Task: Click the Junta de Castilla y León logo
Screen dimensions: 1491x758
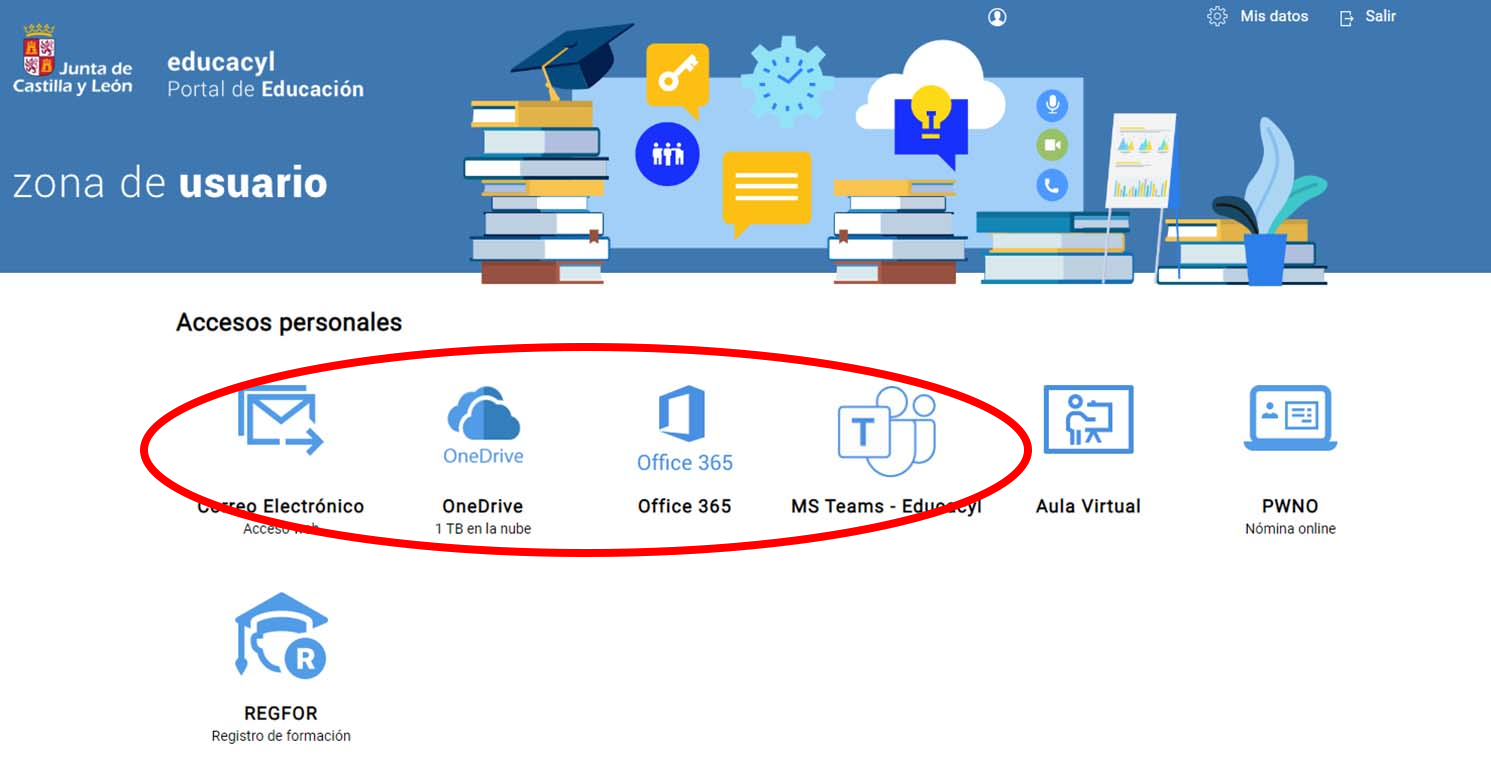Action: (72, 59)
